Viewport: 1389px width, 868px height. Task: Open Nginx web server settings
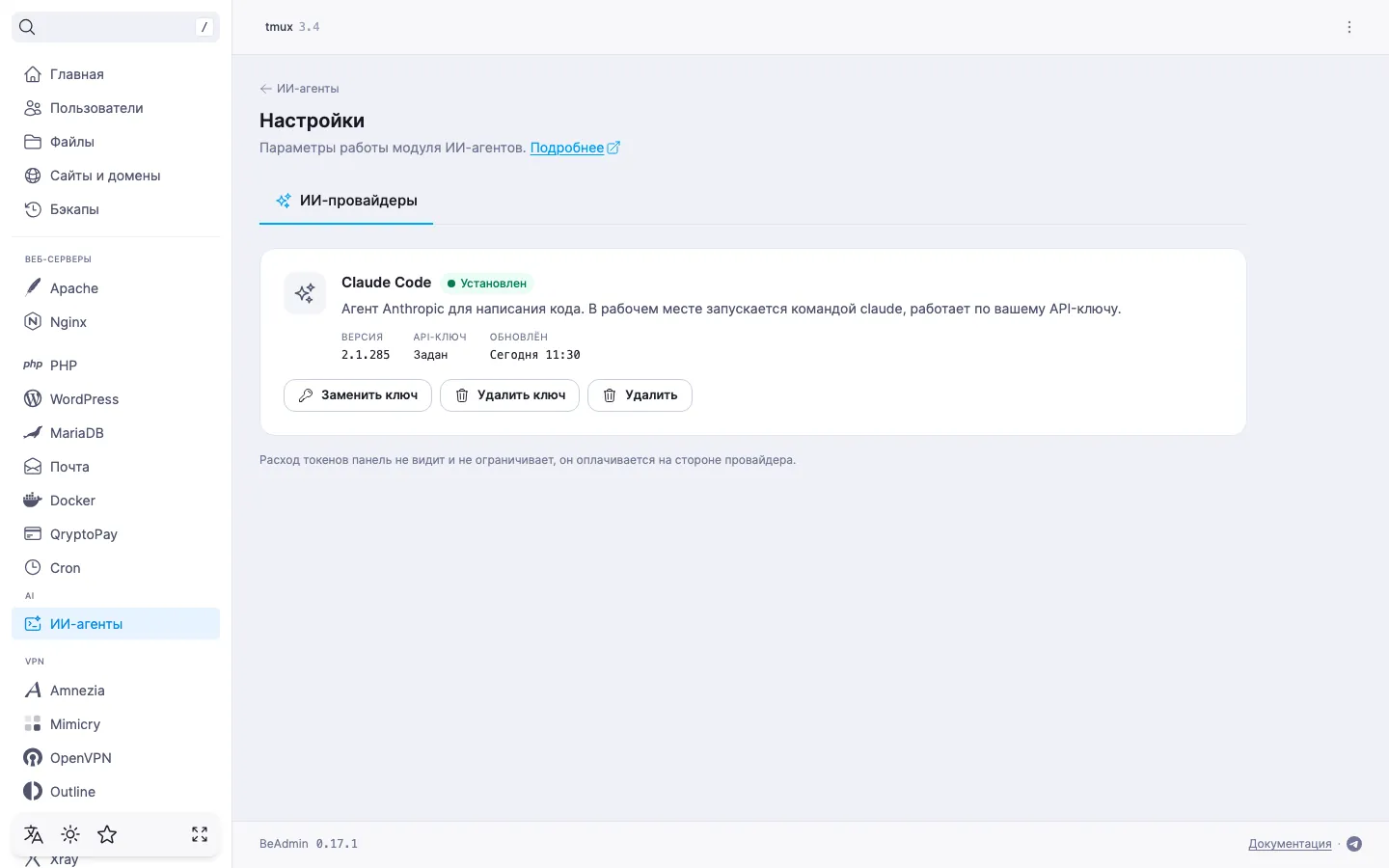tap(116, 322)
